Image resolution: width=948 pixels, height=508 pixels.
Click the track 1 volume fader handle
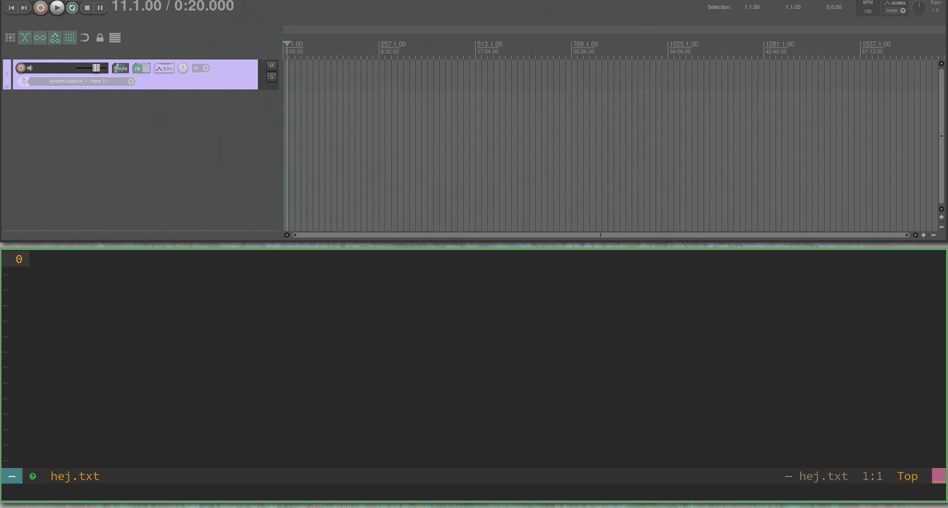click(96, 68)
